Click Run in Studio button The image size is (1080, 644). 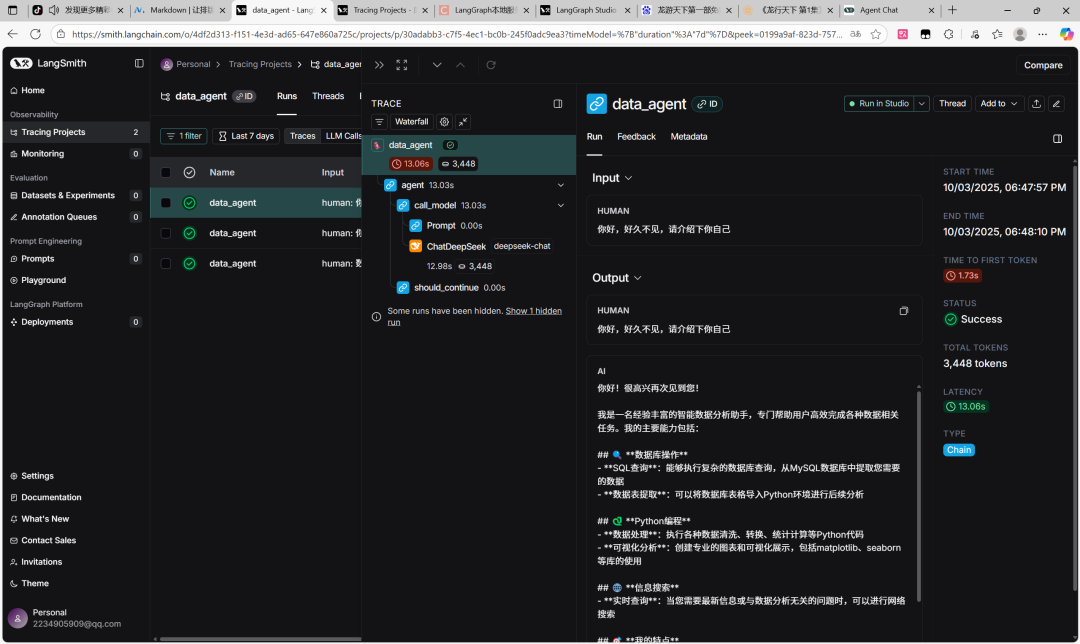(x=879, y=104)
